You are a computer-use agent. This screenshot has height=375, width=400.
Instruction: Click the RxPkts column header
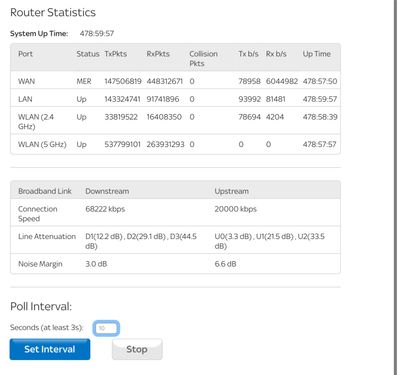[x=158, y=54]
